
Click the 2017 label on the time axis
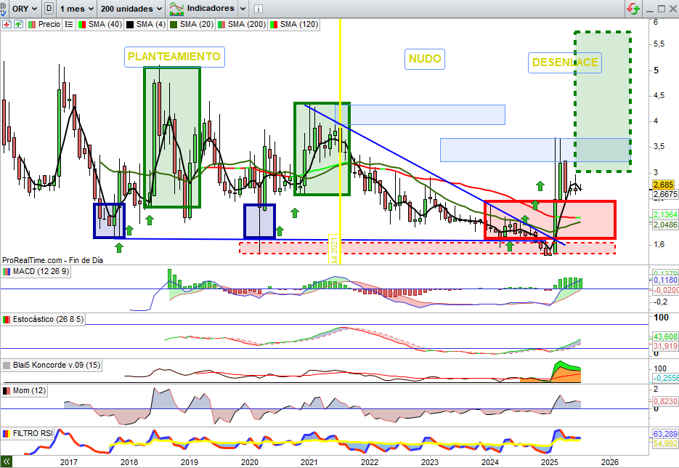(x=68, y=462)
